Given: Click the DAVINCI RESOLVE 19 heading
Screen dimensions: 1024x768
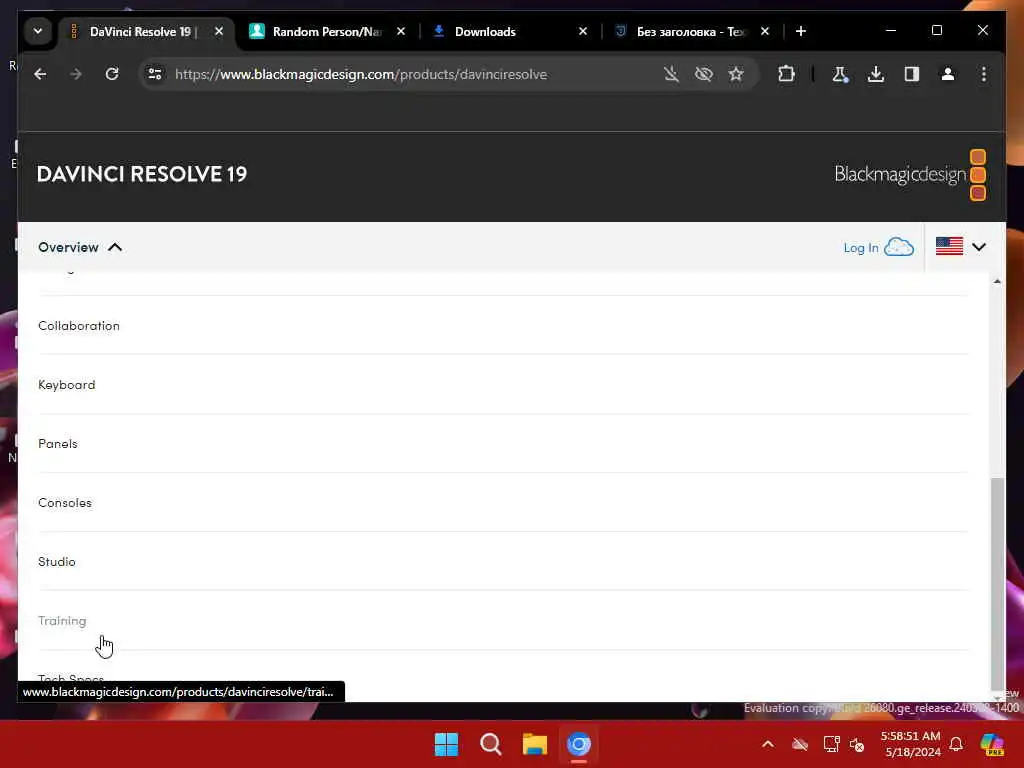Looking at the screenshot, I should (142, 174).
